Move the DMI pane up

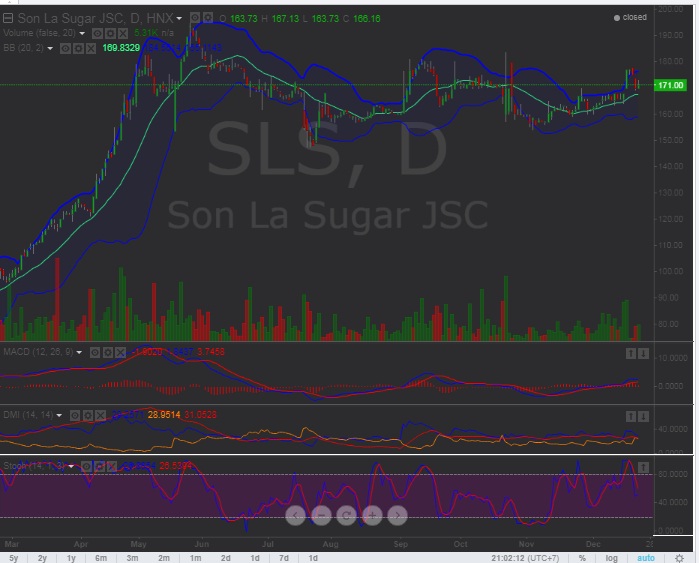point(630,416)
